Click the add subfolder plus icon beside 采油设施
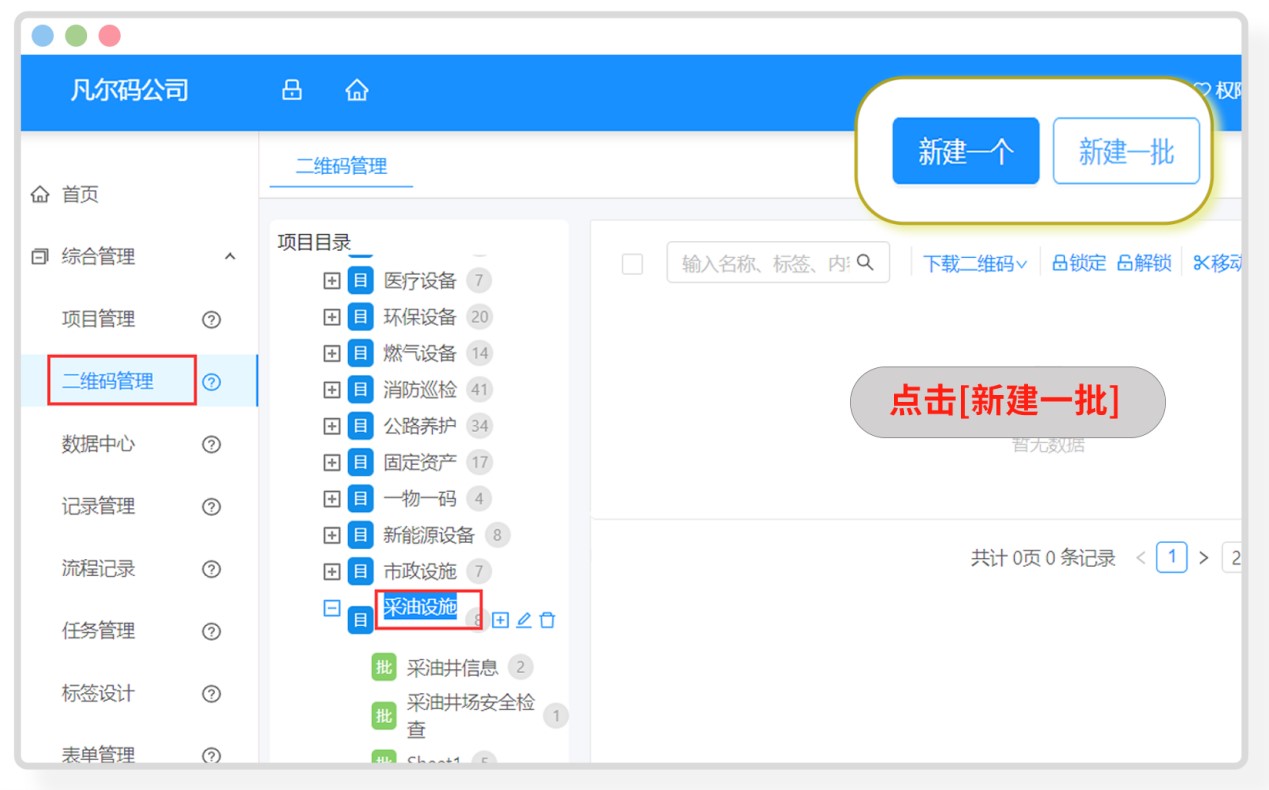The height and width of the screenshot is (790, 1269). click(501, 620)
